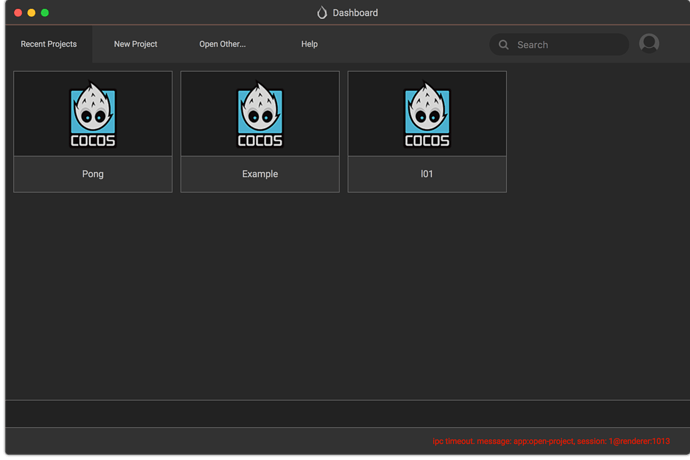Open the New Project tab
690x460 pixels.
tap(136, 44)
